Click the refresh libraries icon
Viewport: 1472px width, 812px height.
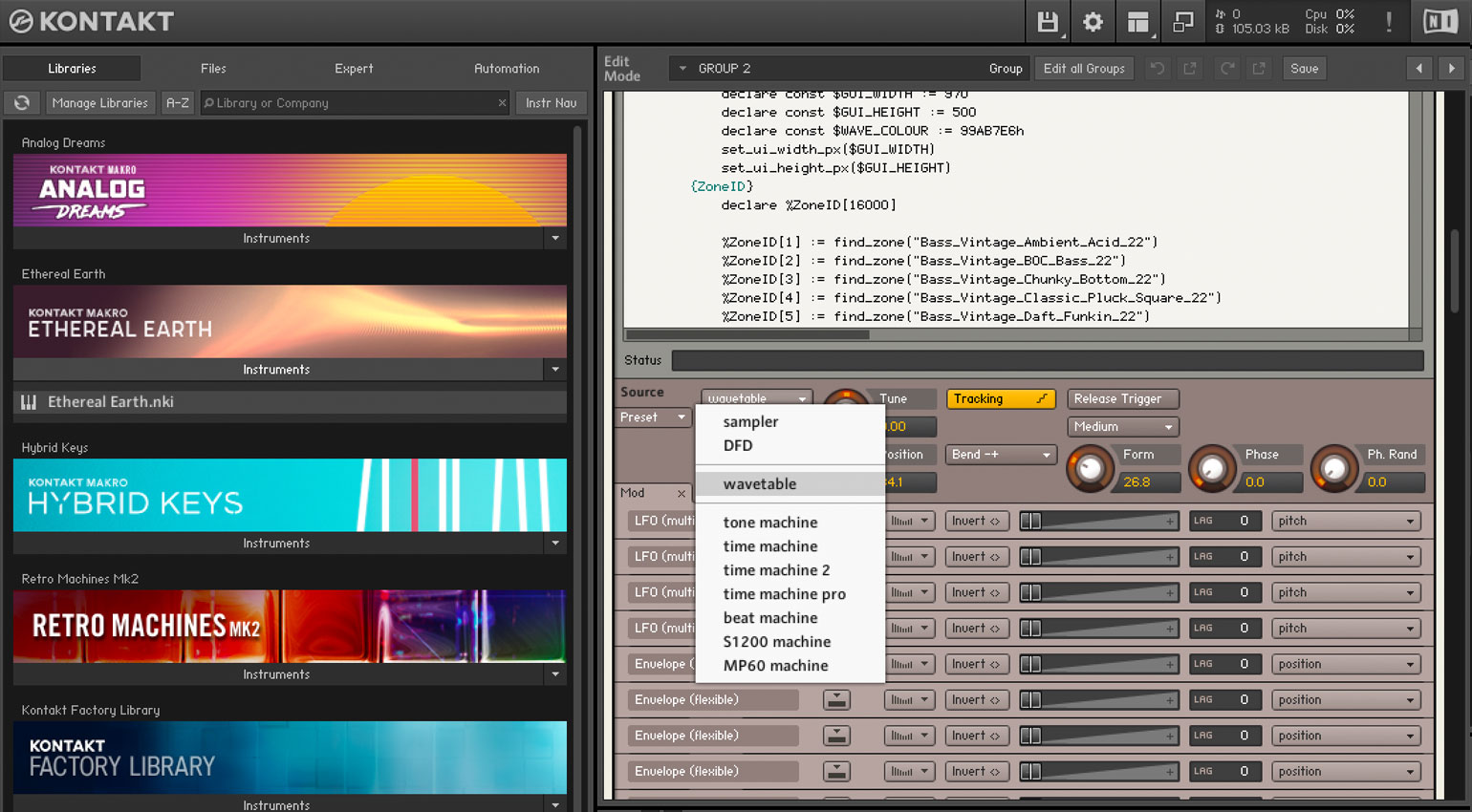pos(22,103)
